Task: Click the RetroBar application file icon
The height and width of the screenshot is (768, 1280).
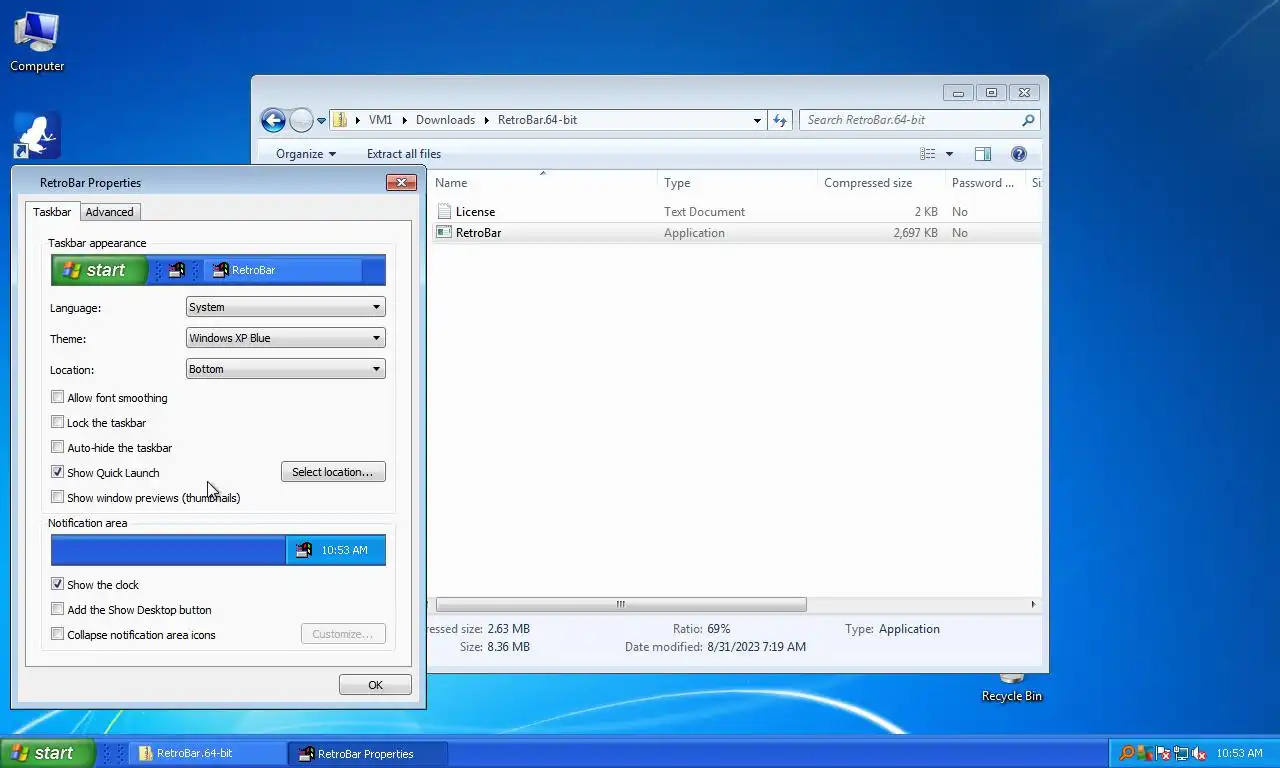Action: 444,233
